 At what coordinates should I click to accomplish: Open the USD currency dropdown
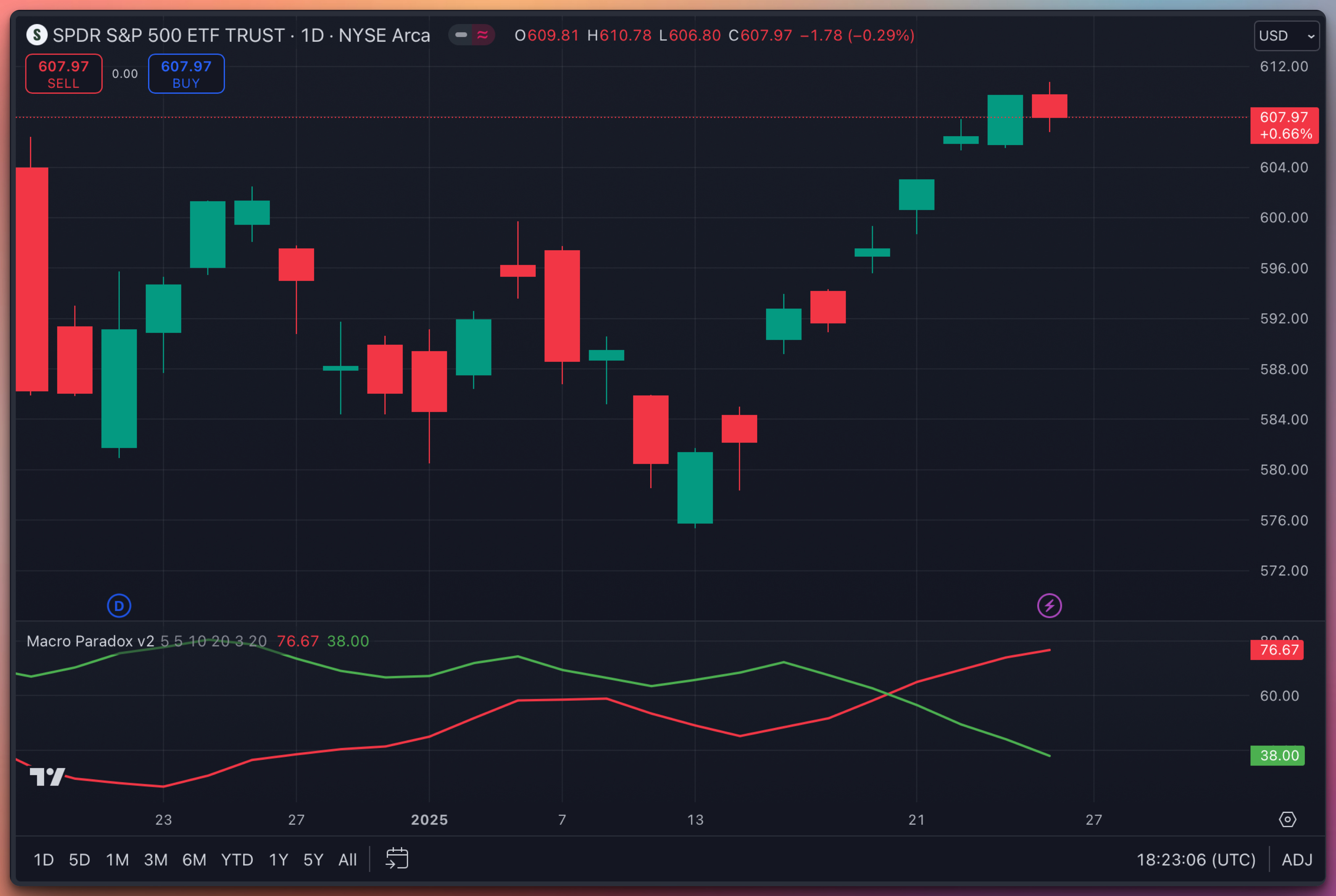pos(1287,36)
